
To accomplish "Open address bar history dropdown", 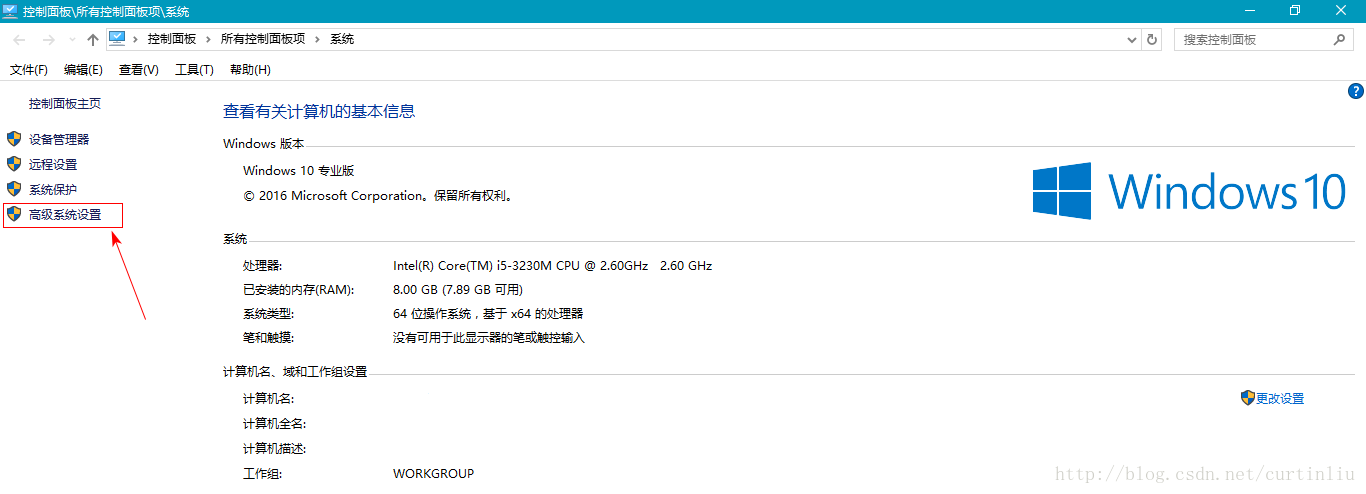I will click(1131, 40).
